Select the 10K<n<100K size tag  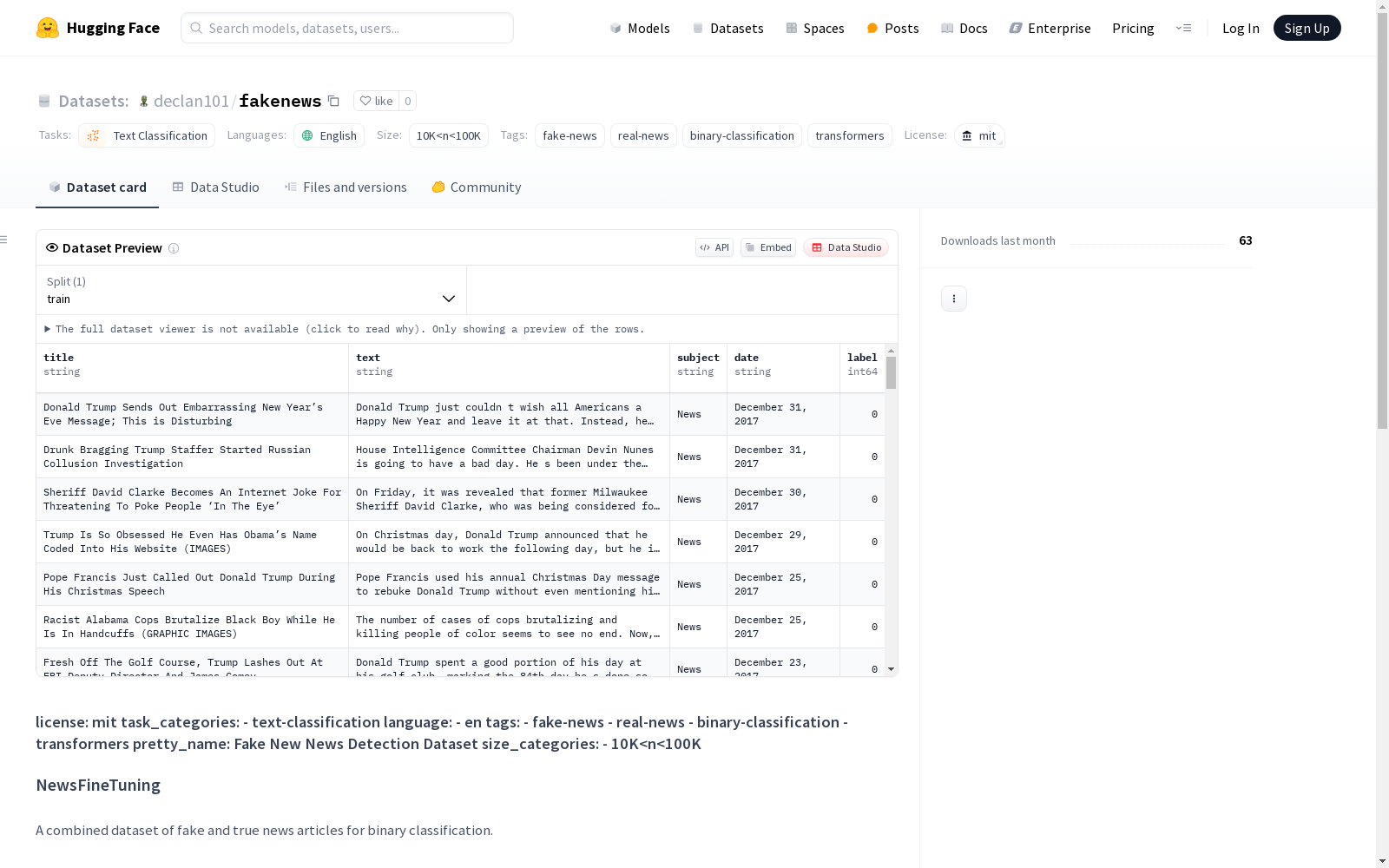pyautogui.click(x=449, y=135)
